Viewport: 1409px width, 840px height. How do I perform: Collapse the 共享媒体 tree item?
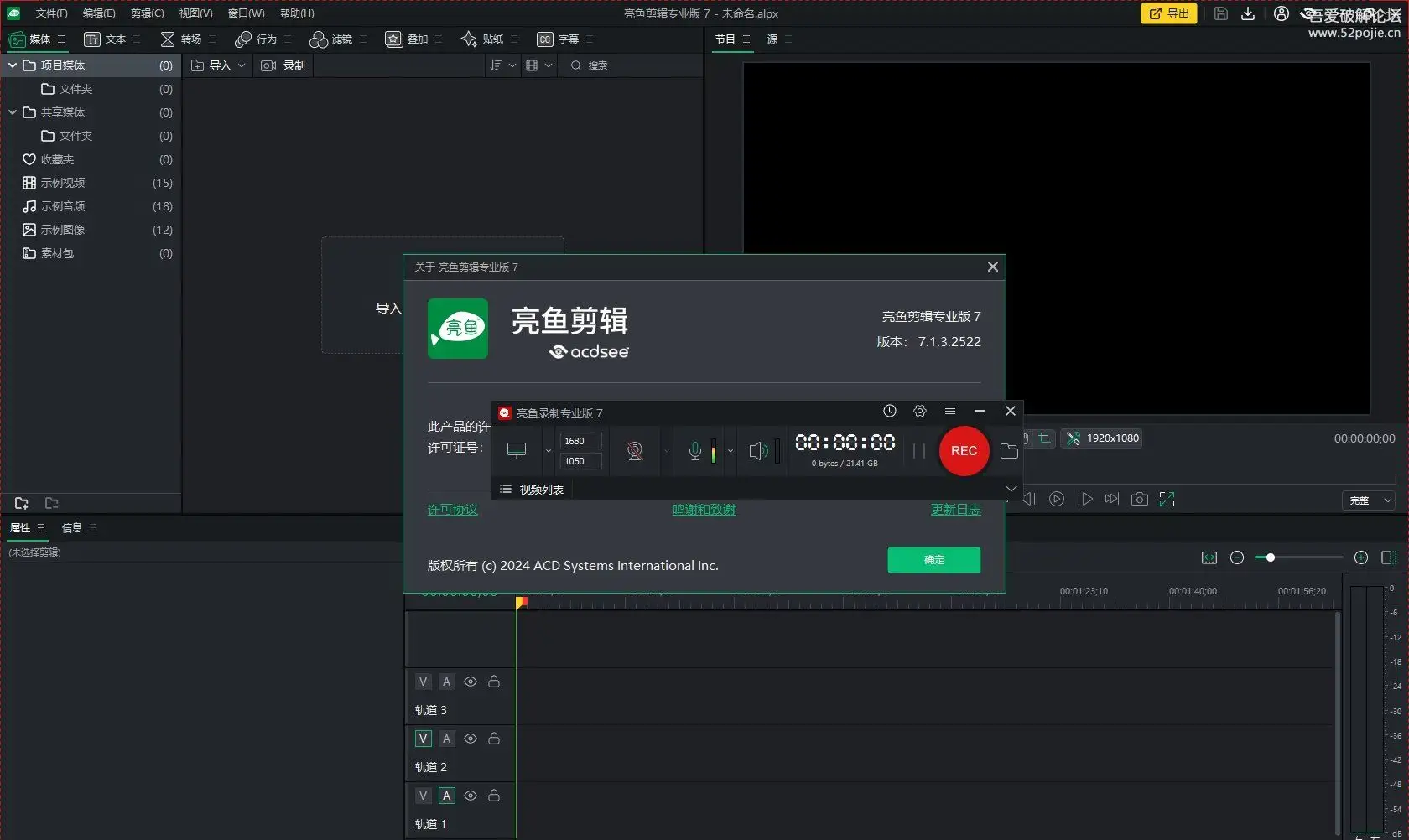pyautogui.click(x=13, y=111)
